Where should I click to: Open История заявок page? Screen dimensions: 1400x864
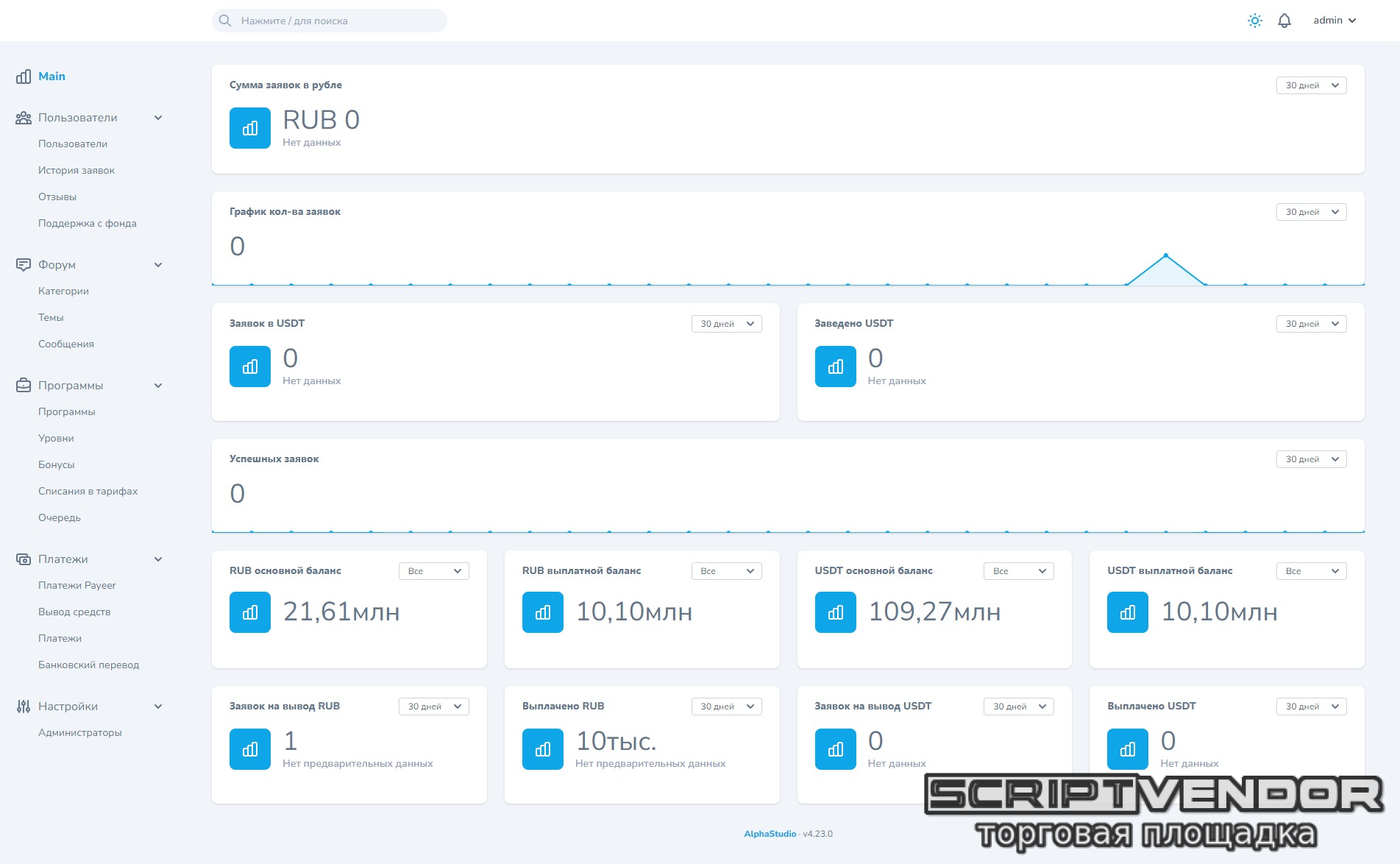77,171
